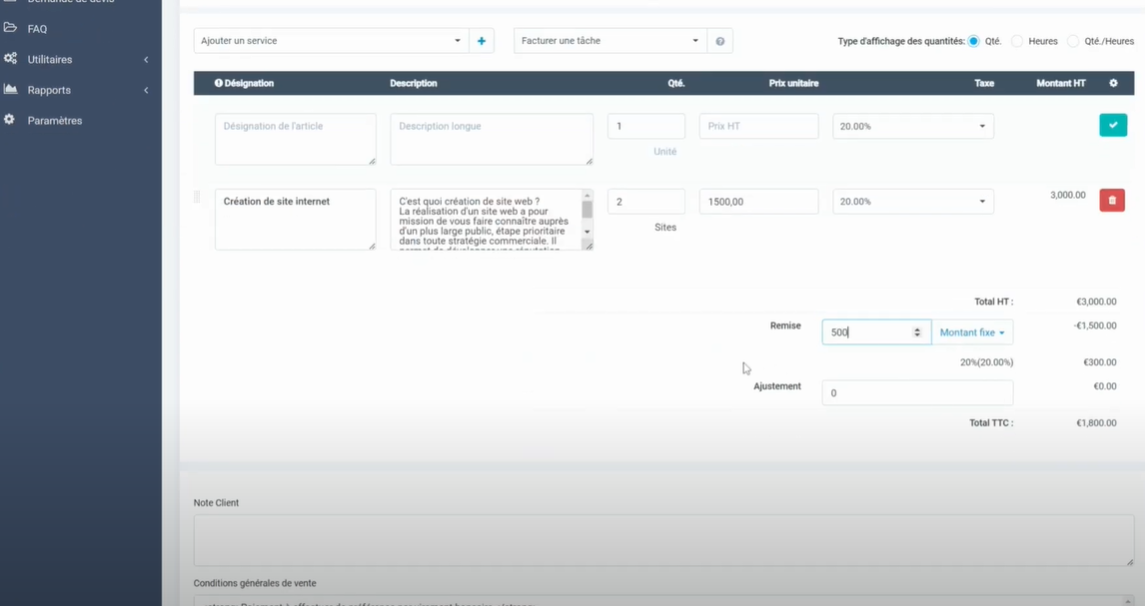Click the info icon next to Désignation
Screen dimensions: 1145x606
point(218,83)
